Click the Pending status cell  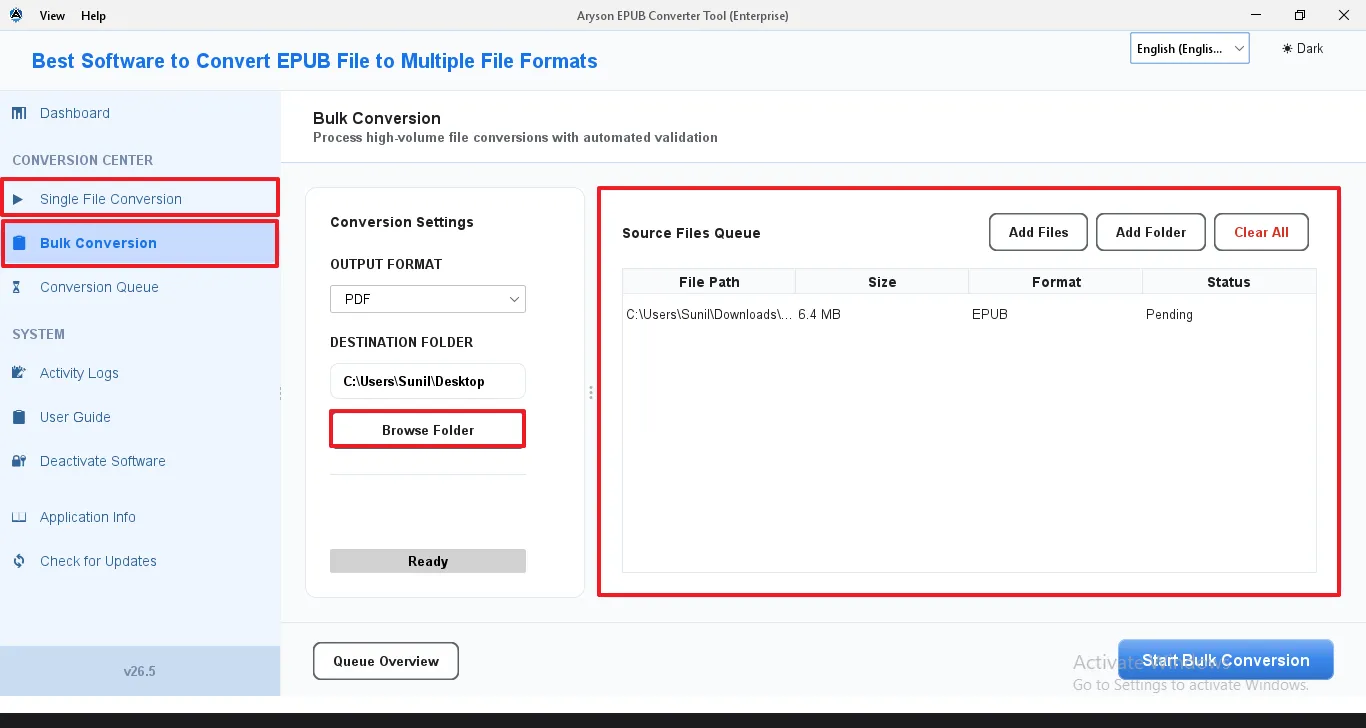pyautogui.click(x=1169, y=314)
